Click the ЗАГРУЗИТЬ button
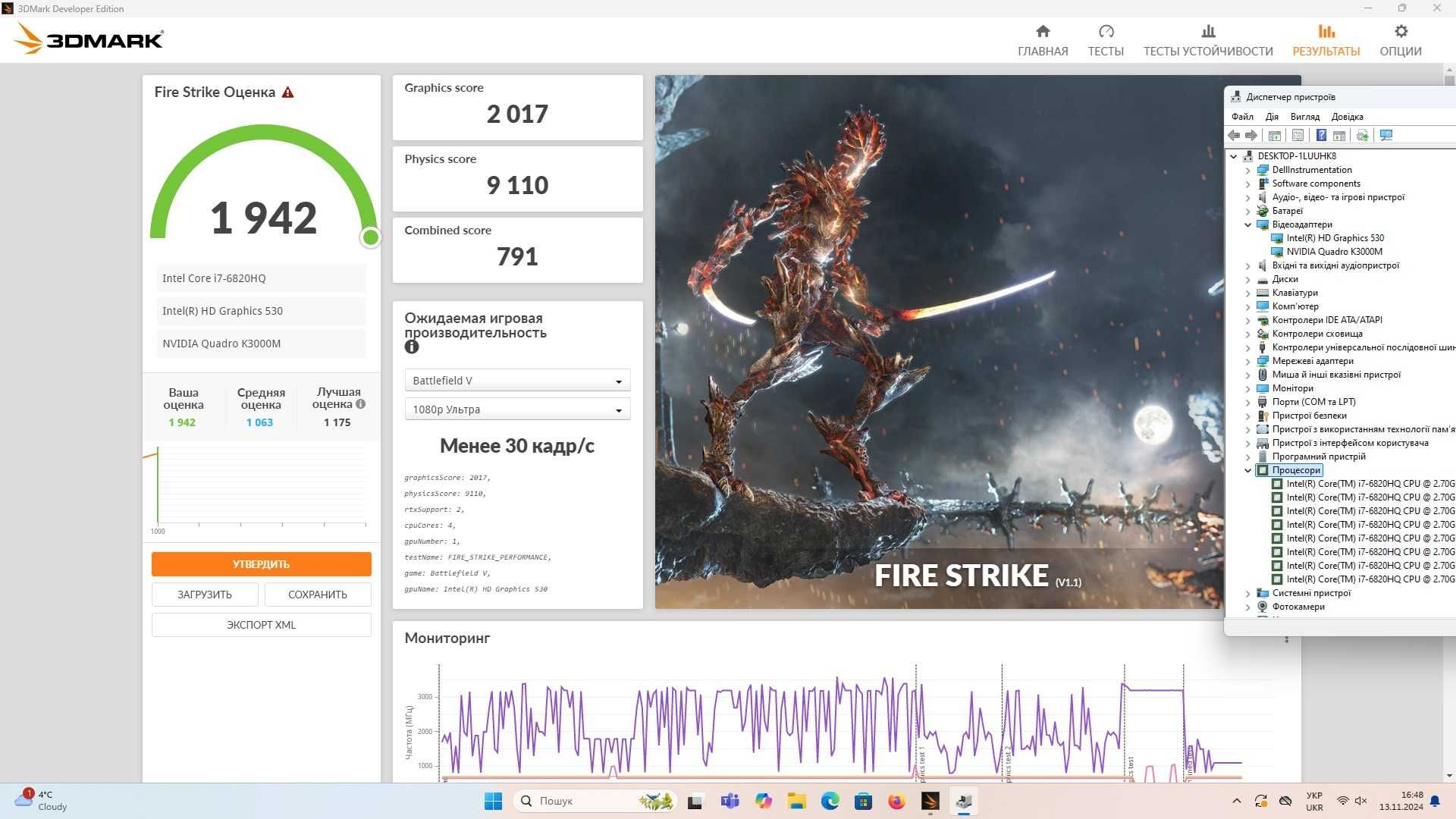The width and height of the screenshot is (1456, 819). 205,595
